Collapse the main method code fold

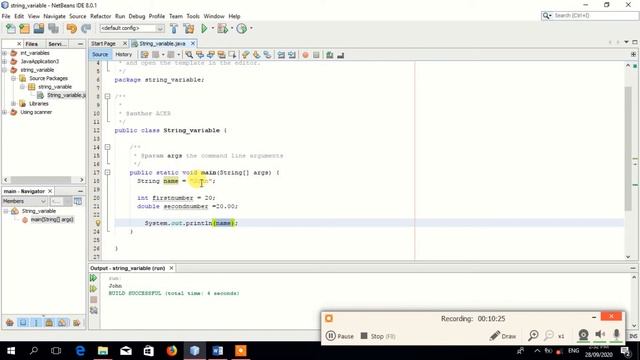(107, 173)
